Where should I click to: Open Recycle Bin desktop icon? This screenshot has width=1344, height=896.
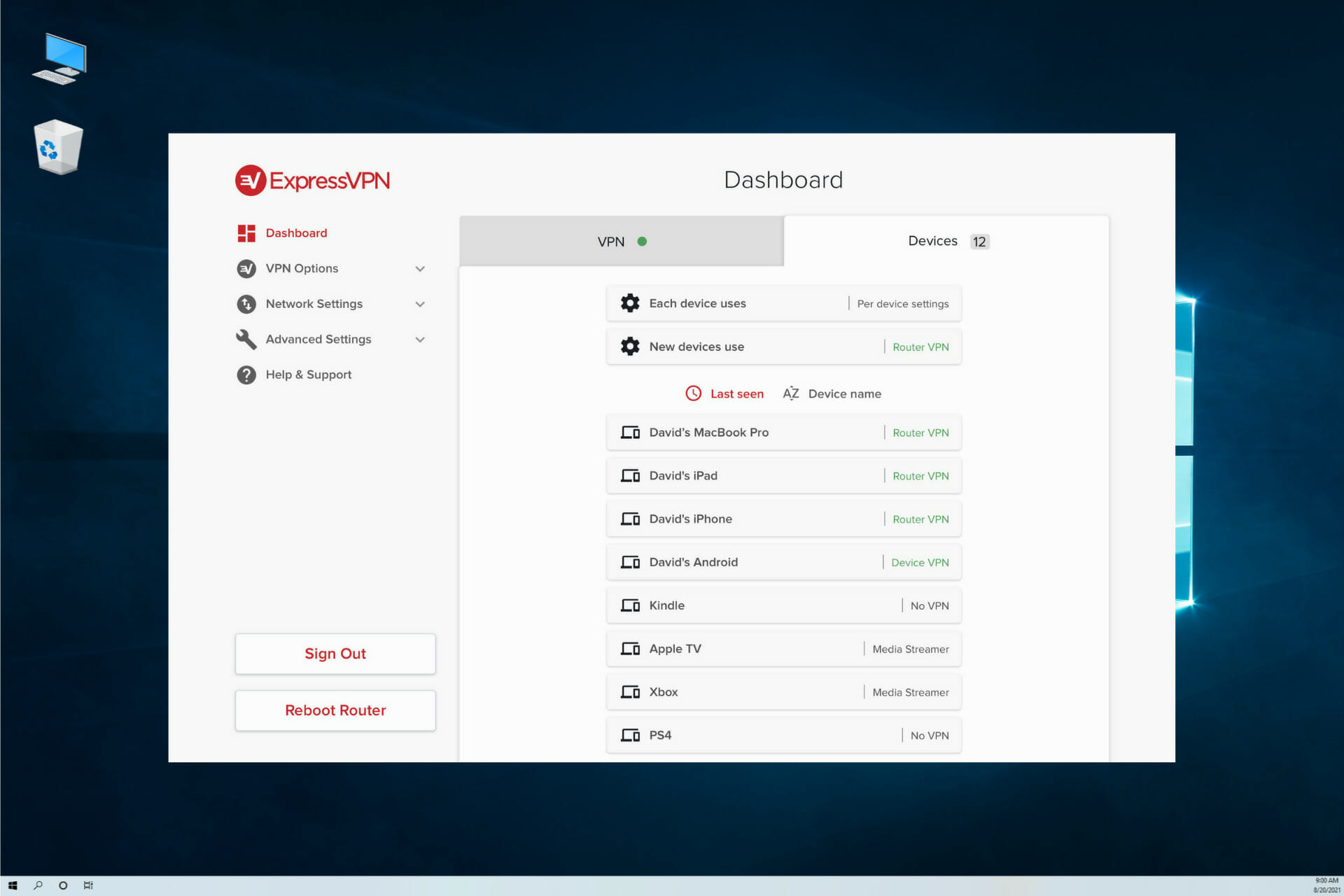coord(59,147)
